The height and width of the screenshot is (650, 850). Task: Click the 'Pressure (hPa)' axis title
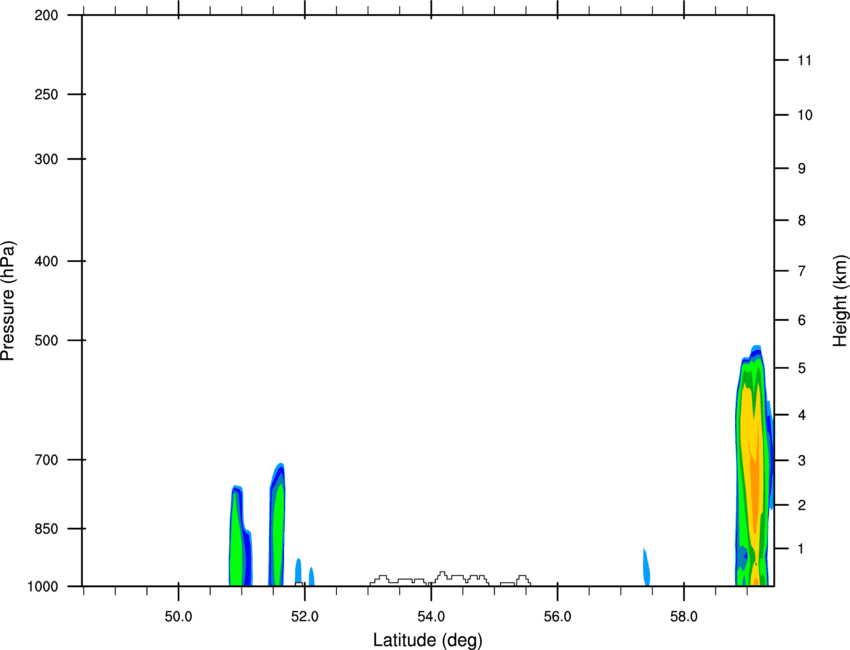click(x=8, y=301)
